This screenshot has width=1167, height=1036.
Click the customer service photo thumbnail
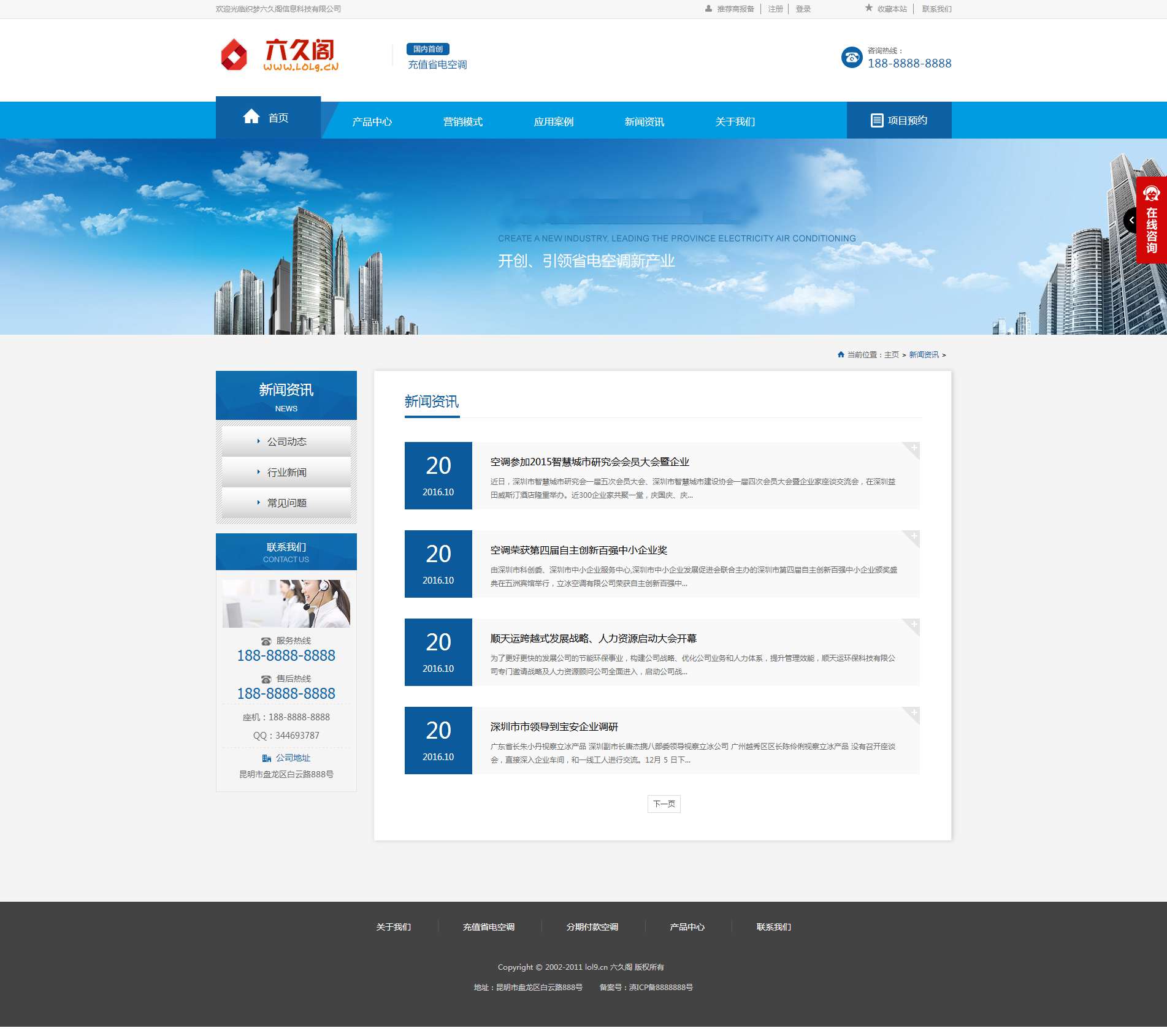pos(286,603)
